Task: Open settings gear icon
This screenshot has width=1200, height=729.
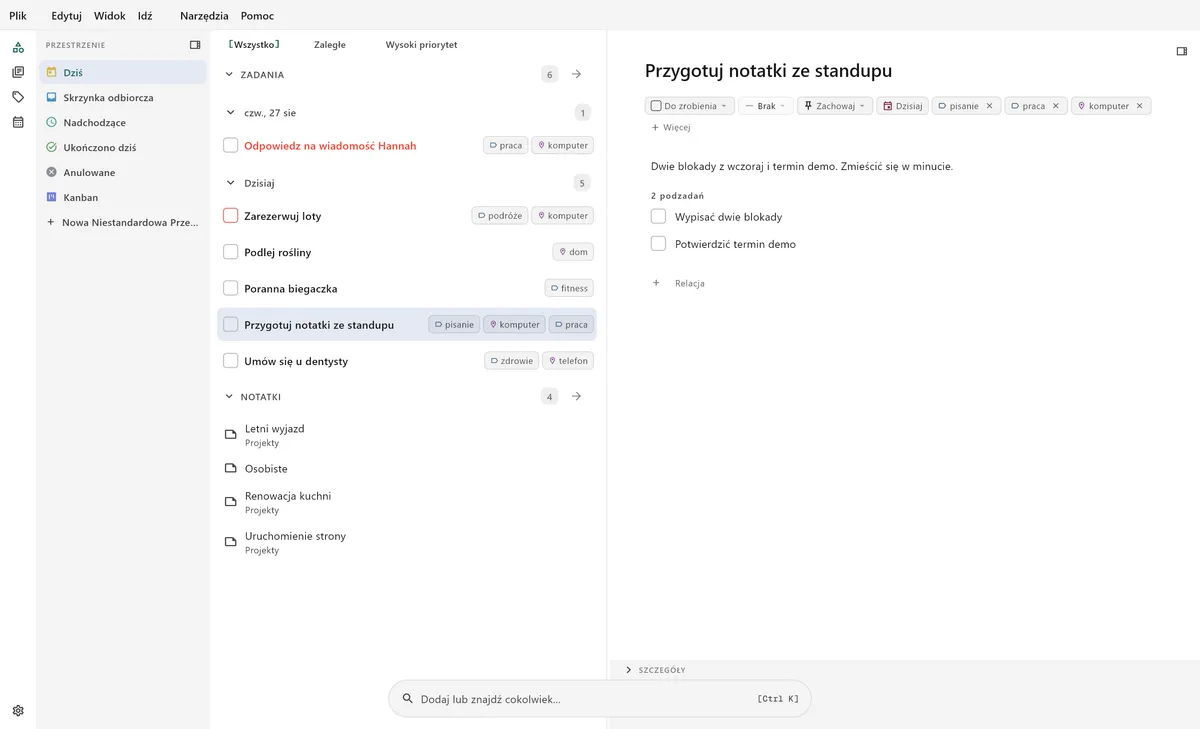Action: coord(18,711)
